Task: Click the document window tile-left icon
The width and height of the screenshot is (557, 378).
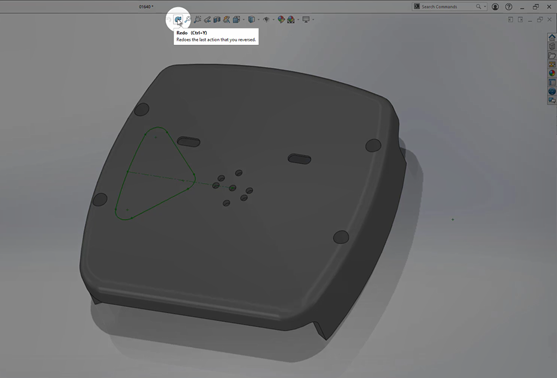Action: click(x=510, y=20)
